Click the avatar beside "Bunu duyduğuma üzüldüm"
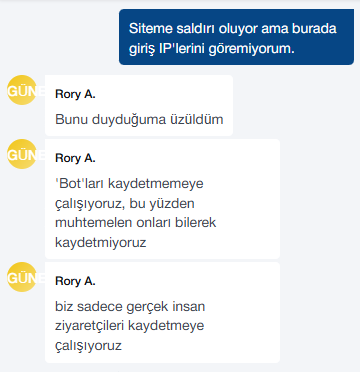This screenshot has width=360, height=372. [22, 90]
